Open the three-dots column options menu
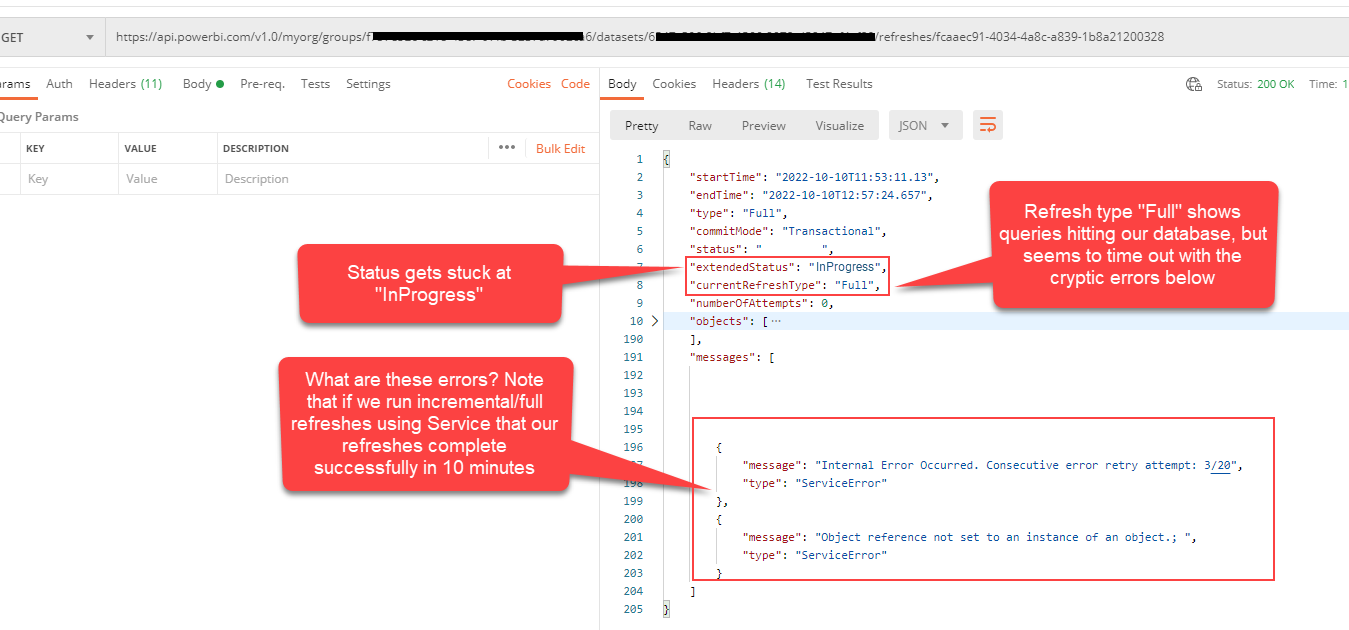1349x630 pixels. point(507,148)
